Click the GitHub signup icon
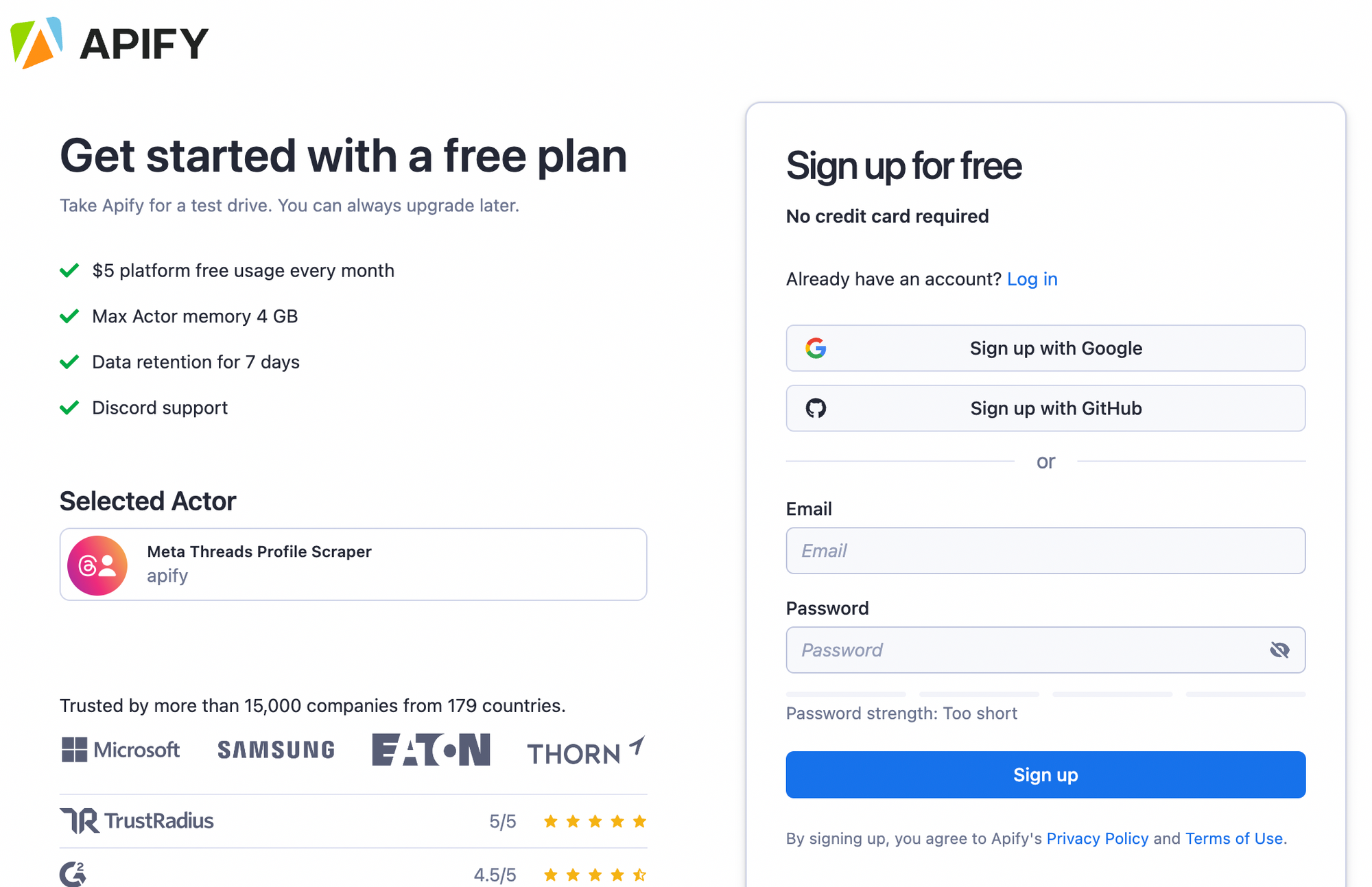The height and width of the screenshot is (887, 1372). tap(816, 408)
